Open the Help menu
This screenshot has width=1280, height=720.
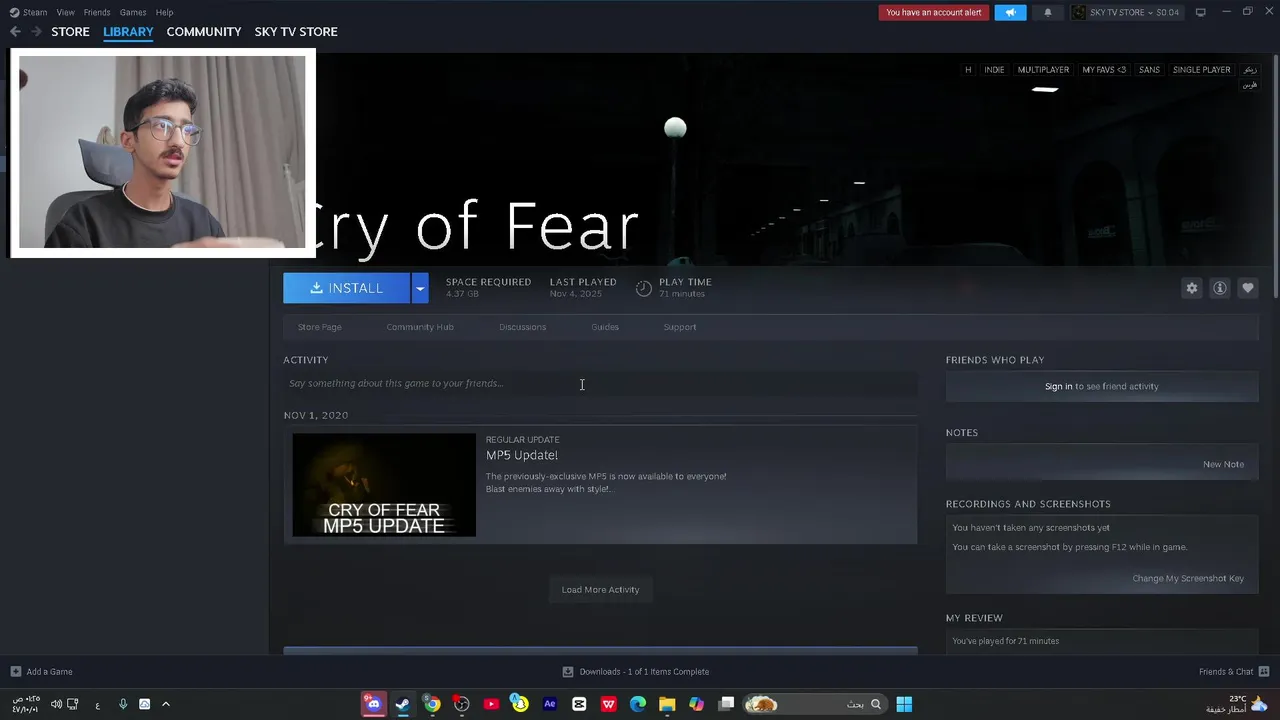tap(164, 12)
